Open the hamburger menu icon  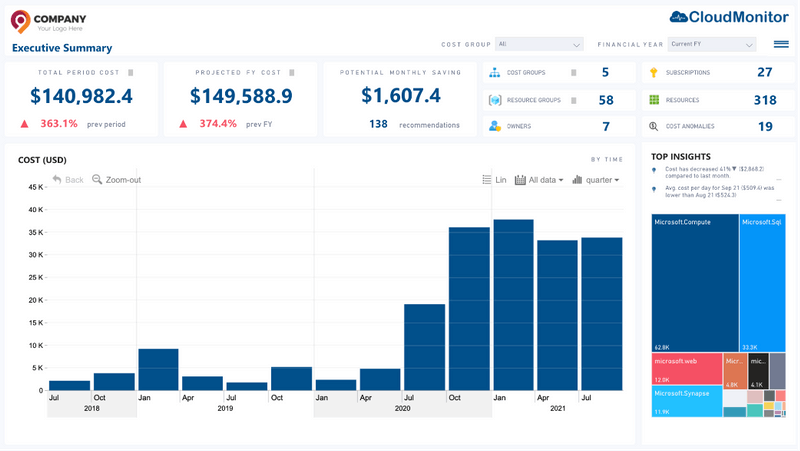coord(781,44)
